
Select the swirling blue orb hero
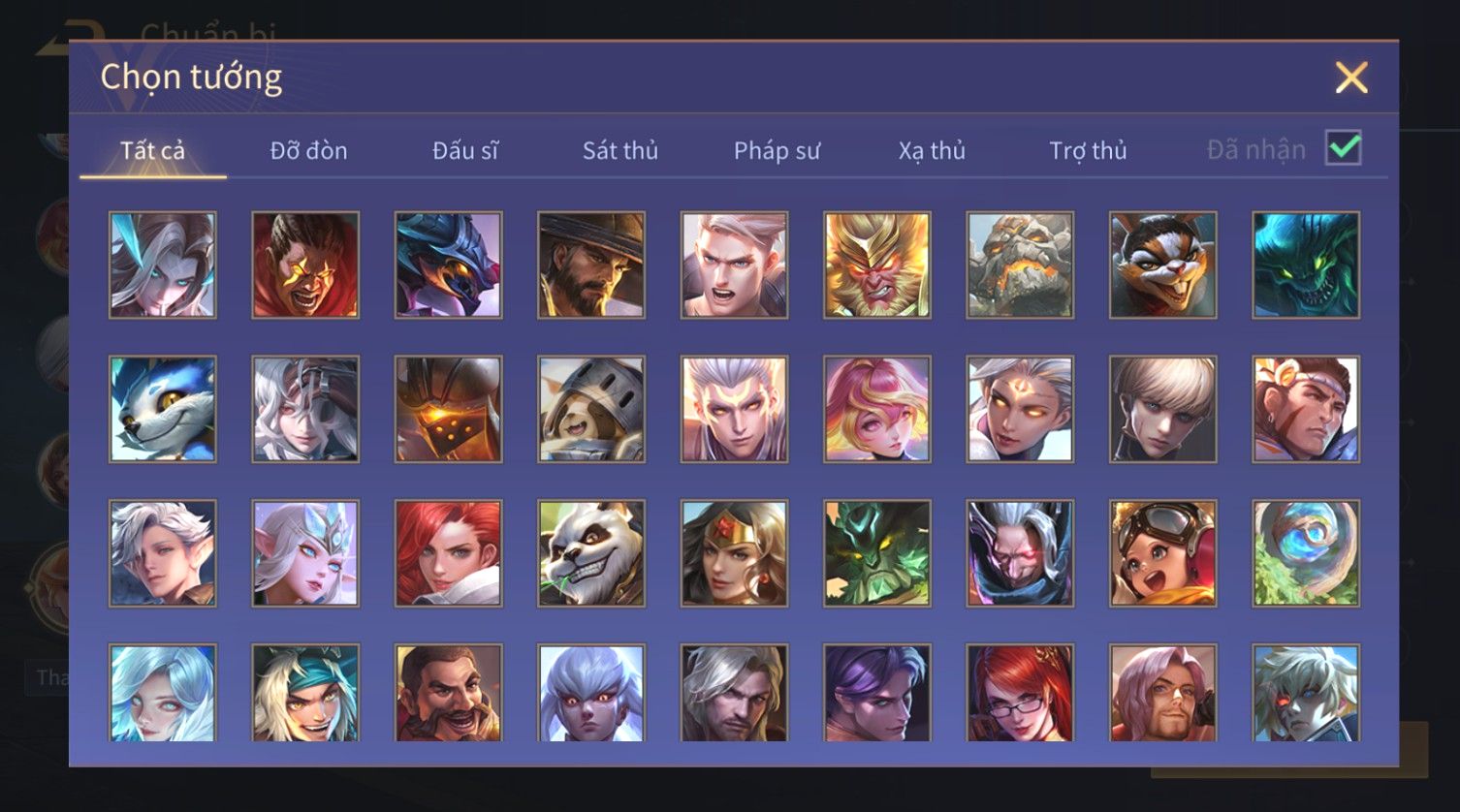point(1306,553)
